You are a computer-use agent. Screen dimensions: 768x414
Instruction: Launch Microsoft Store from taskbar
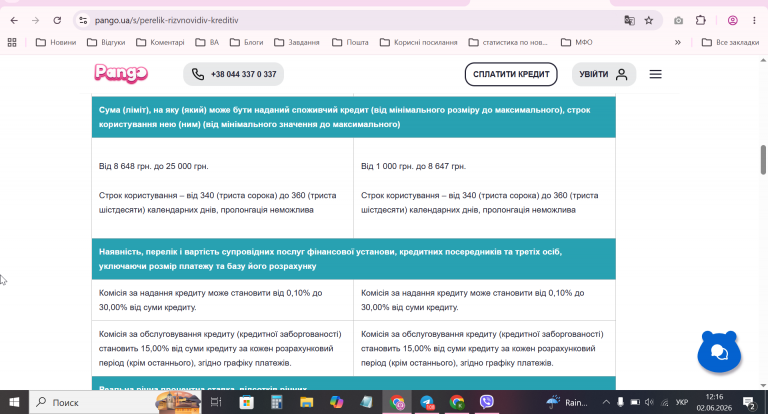(x=246, y=402)
